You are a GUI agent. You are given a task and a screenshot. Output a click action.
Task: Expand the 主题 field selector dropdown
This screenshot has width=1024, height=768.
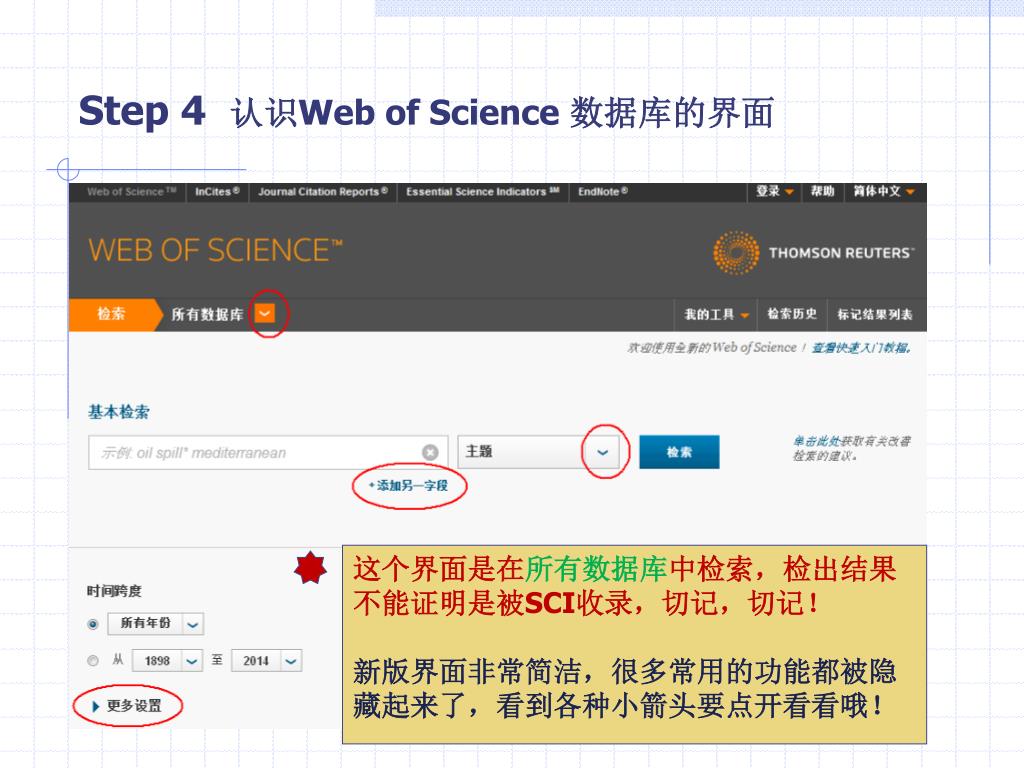pos(603,452)
